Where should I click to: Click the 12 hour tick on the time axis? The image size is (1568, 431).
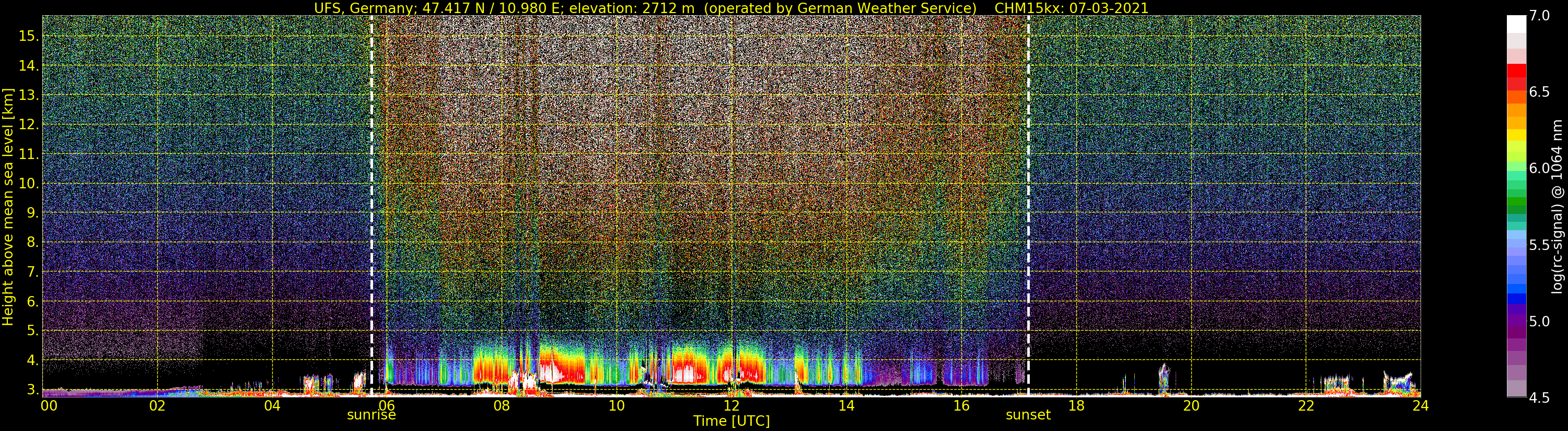point(731,406)
